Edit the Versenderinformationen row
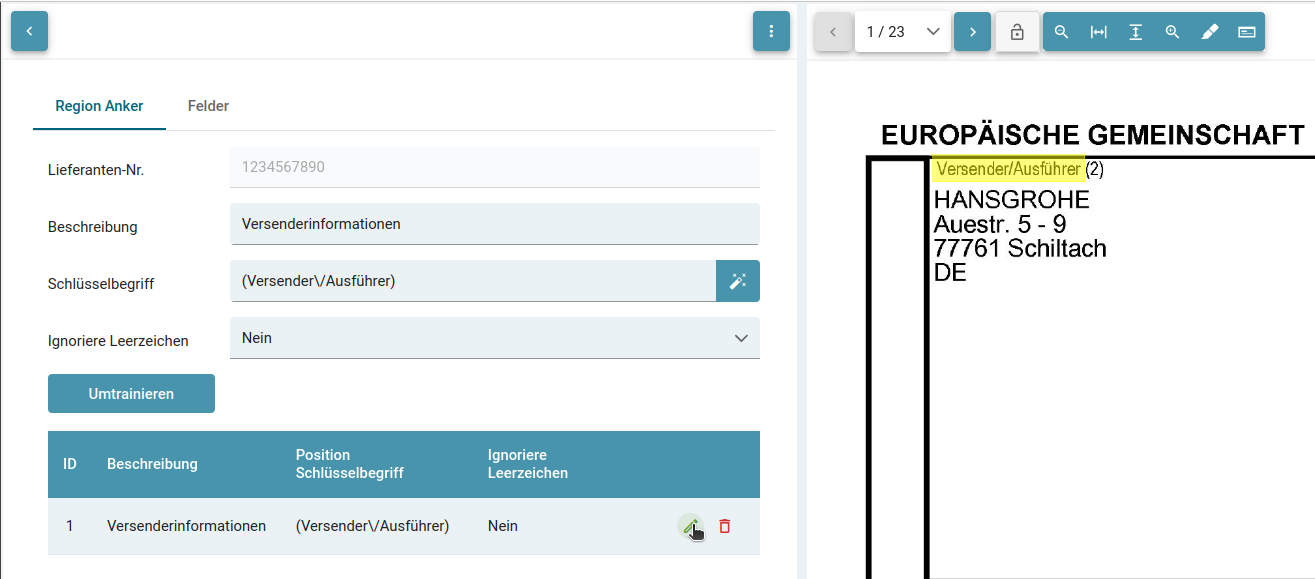 690,526
